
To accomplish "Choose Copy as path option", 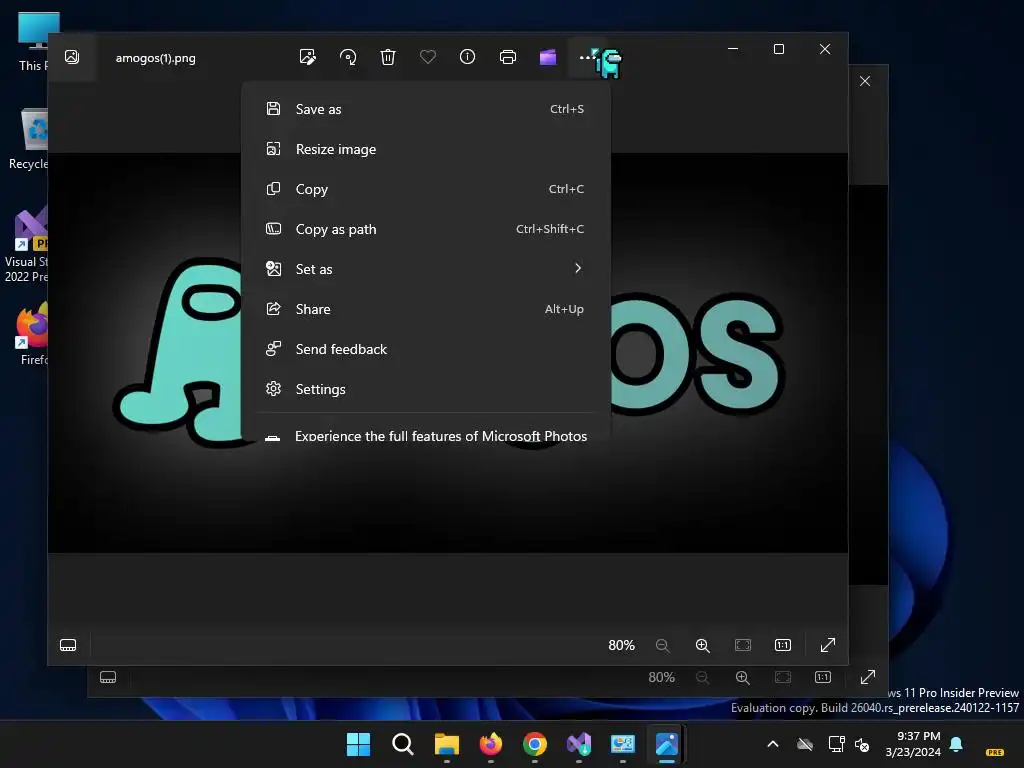I will coord(425,229).
